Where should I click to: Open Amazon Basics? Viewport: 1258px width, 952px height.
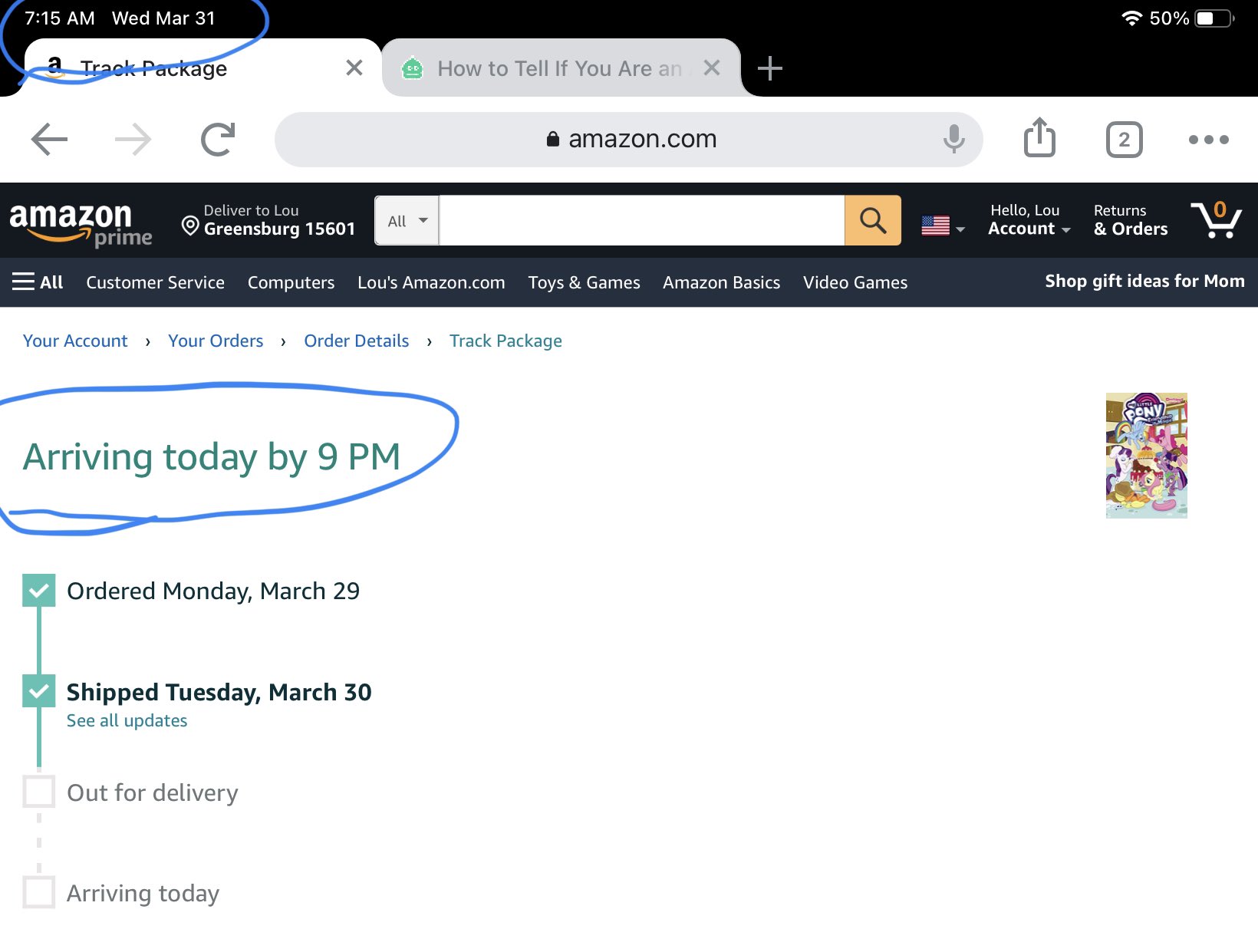tap(721, 282)
